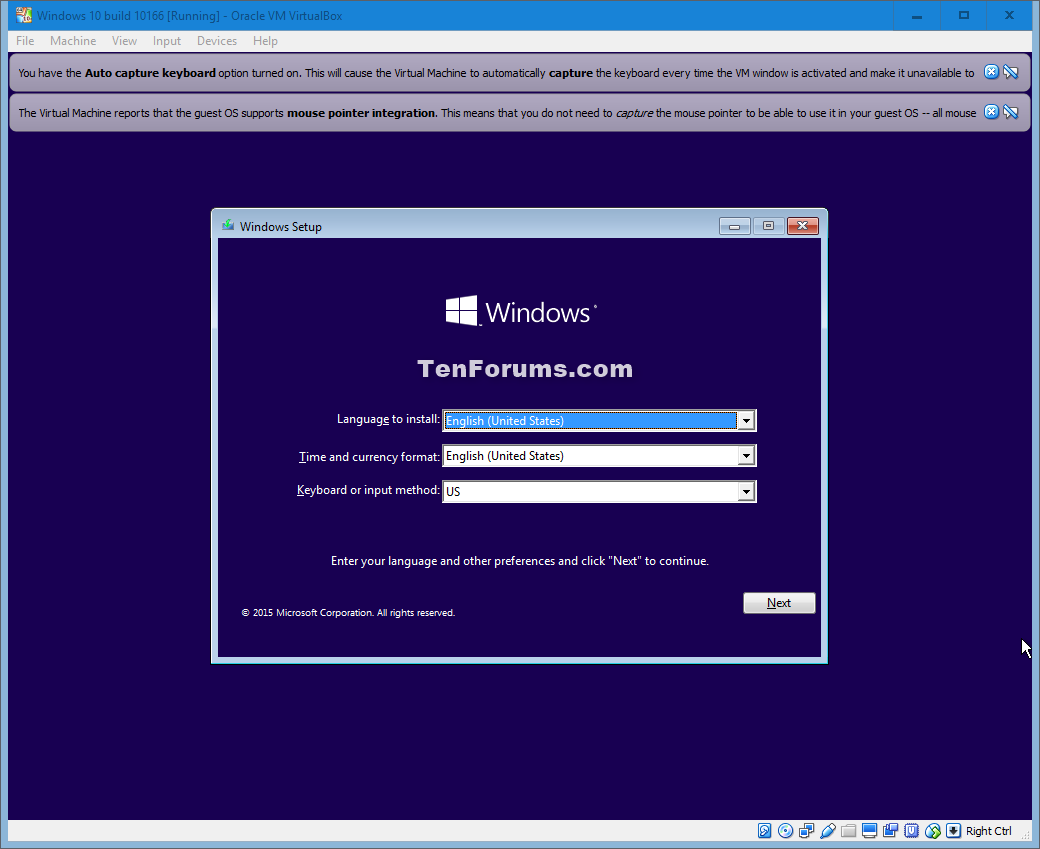
Task: Click Next to continue Windows Setup
Action: (779, 603)
